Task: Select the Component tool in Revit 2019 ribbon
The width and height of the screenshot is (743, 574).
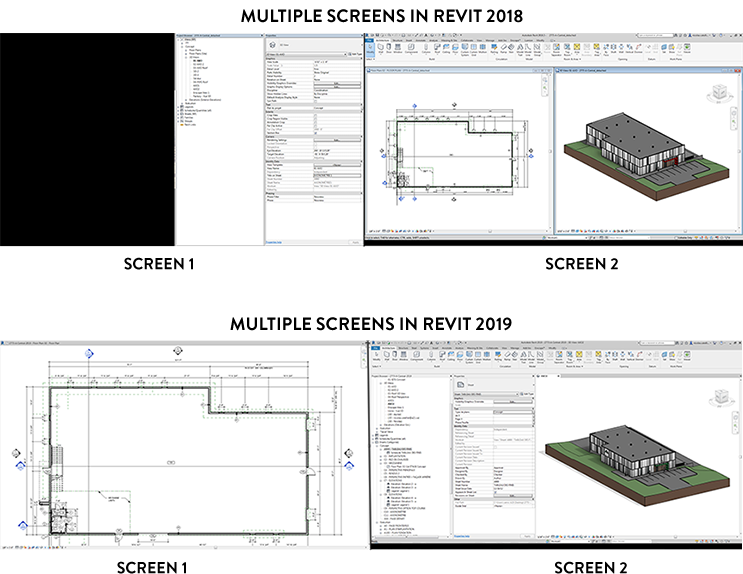Action: (x=417, y=356)
